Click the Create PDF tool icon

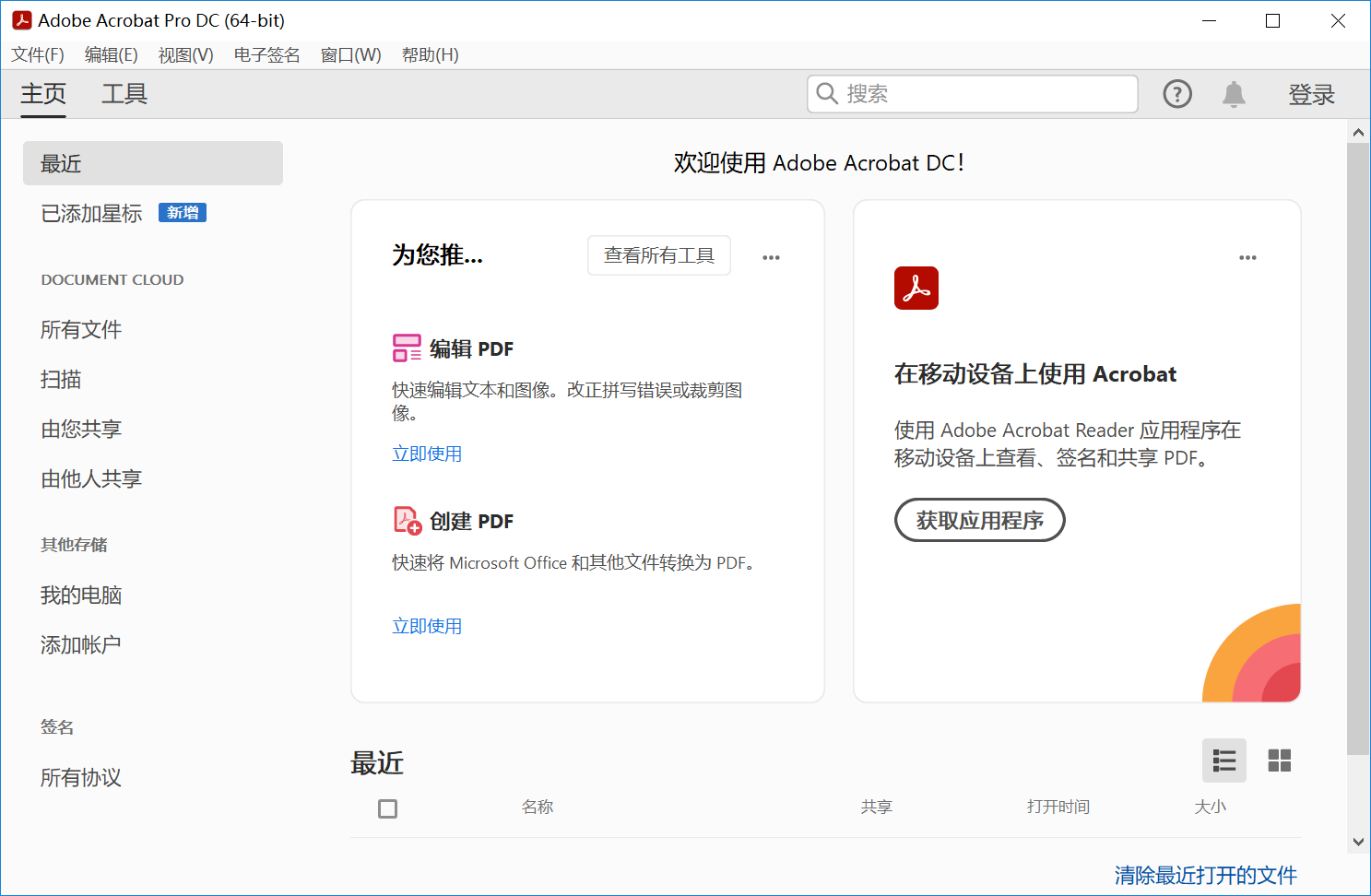[x=407, y=521]
